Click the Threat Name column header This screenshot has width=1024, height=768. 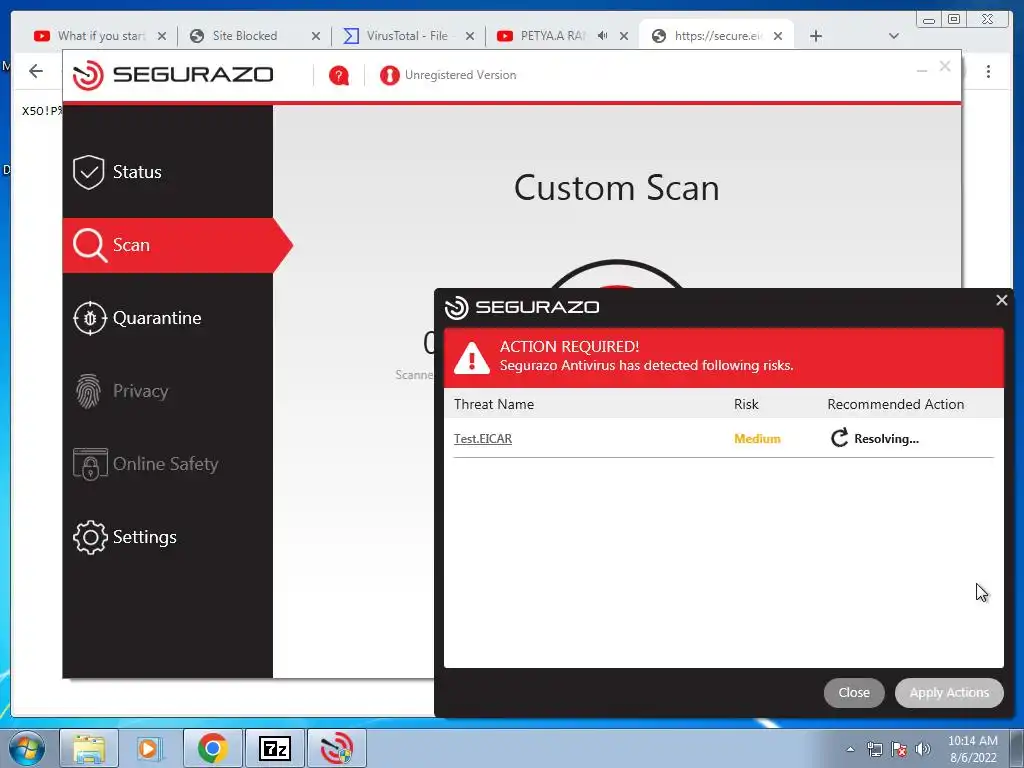point(494,404)
